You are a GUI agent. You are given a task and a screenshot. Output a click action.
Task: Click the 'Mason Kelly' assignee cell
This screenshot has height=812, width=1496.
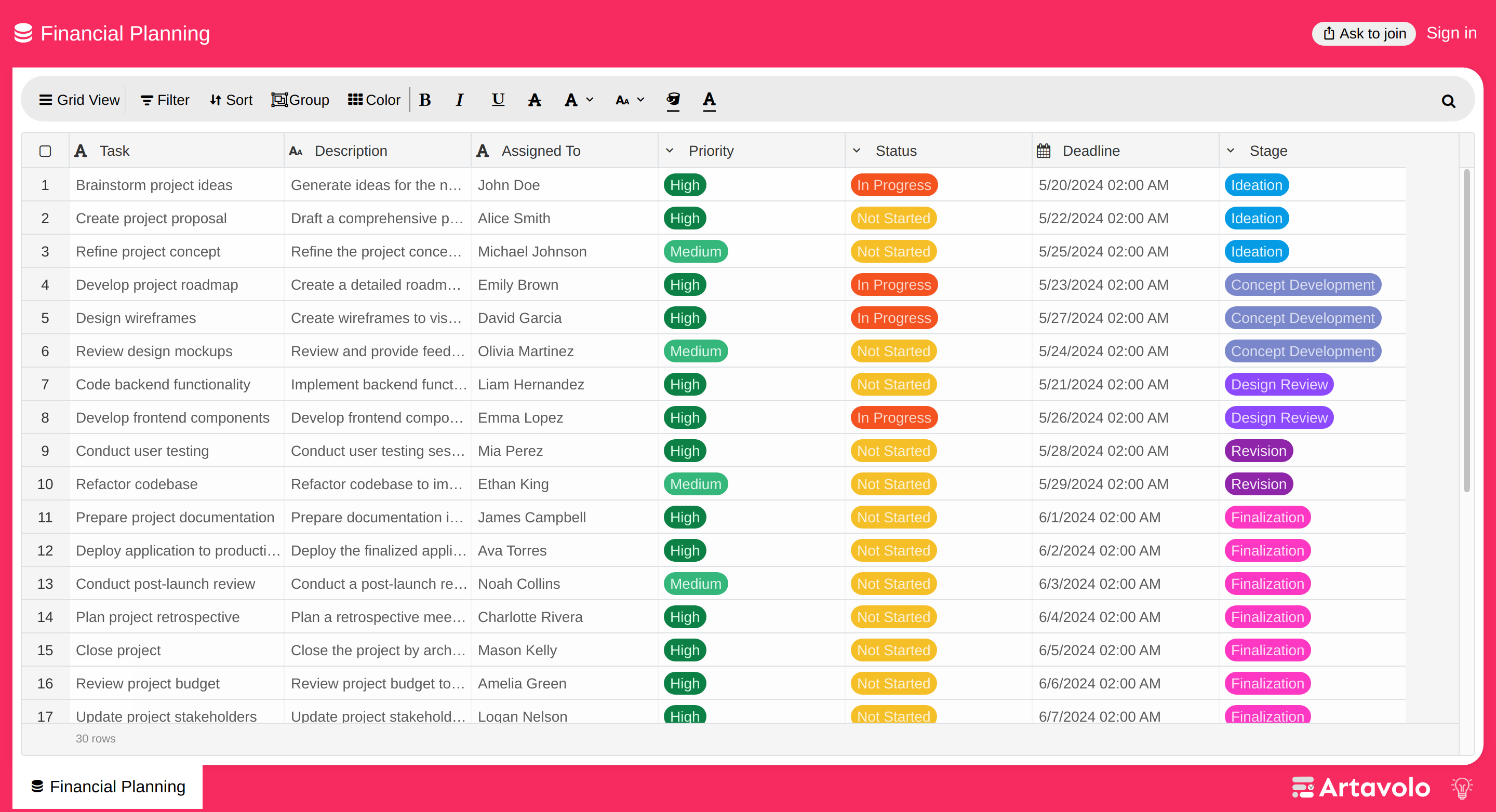pyautogui.click(x=564, y=650)
